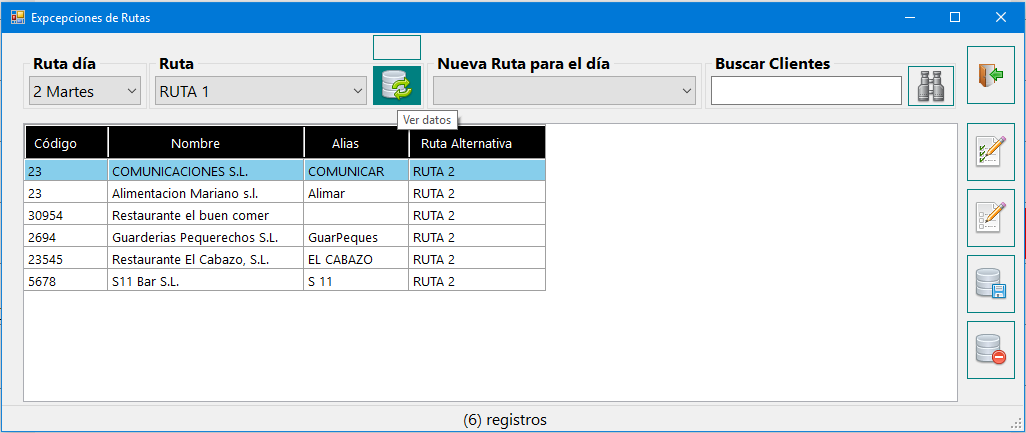The image size is (1026, 433).
Task: Select the S11 Bar S.L. row
Action: point(285,281)
